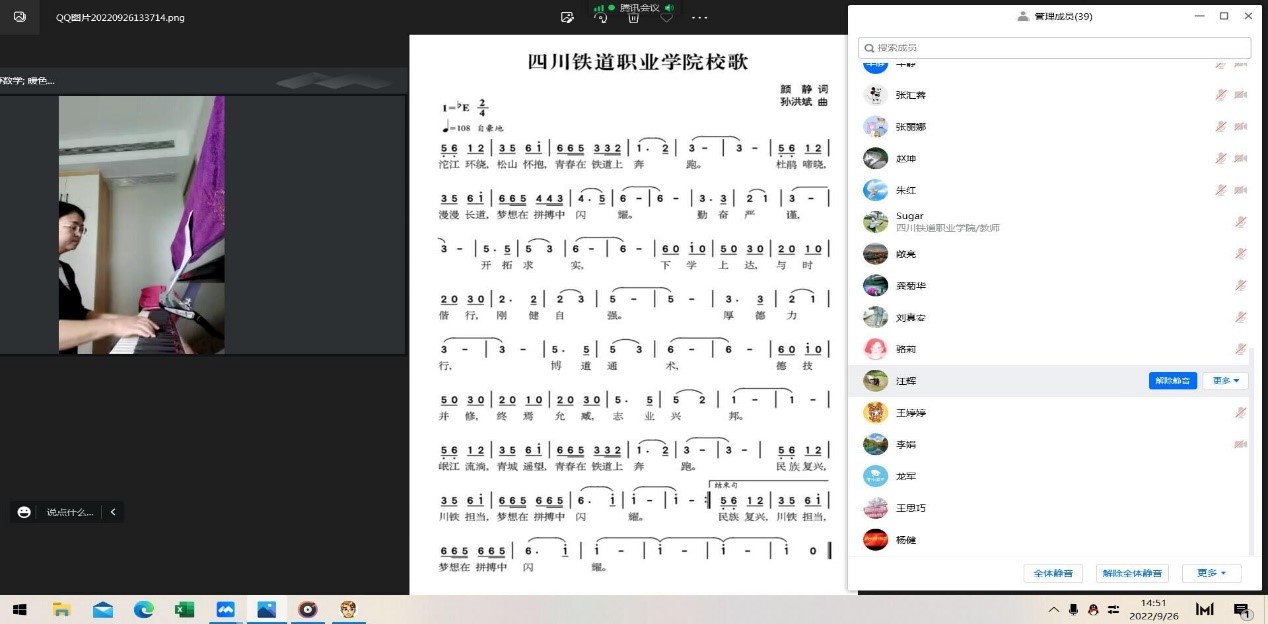Select the QQ图片20220926133714.png title tab
The width and height of the screenshot is (1268, 624).
pyautogui.click(x=120, y=18)
